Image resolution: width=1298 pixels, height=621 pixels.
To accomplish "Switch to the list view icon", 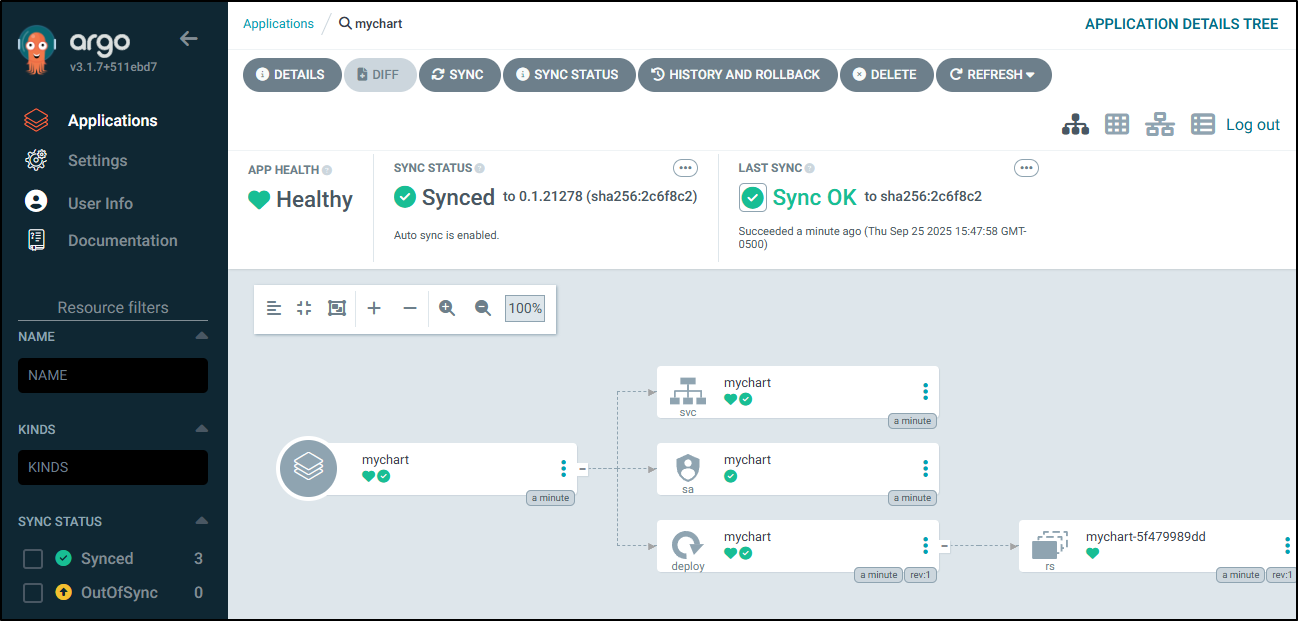I will point(1202,124).
